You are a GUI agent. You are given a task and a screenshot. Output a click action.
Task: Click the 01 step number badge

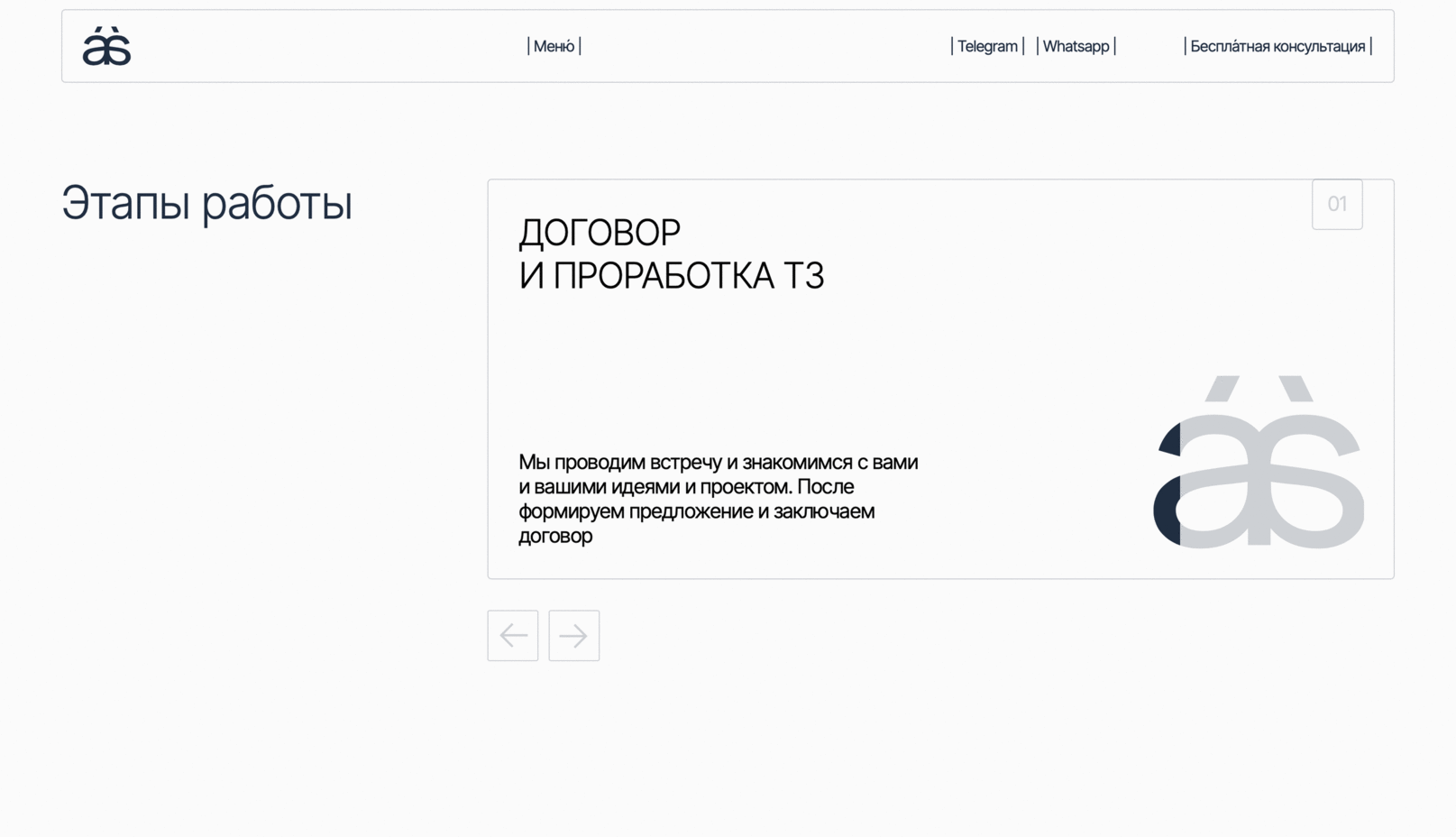[1337, 205]
